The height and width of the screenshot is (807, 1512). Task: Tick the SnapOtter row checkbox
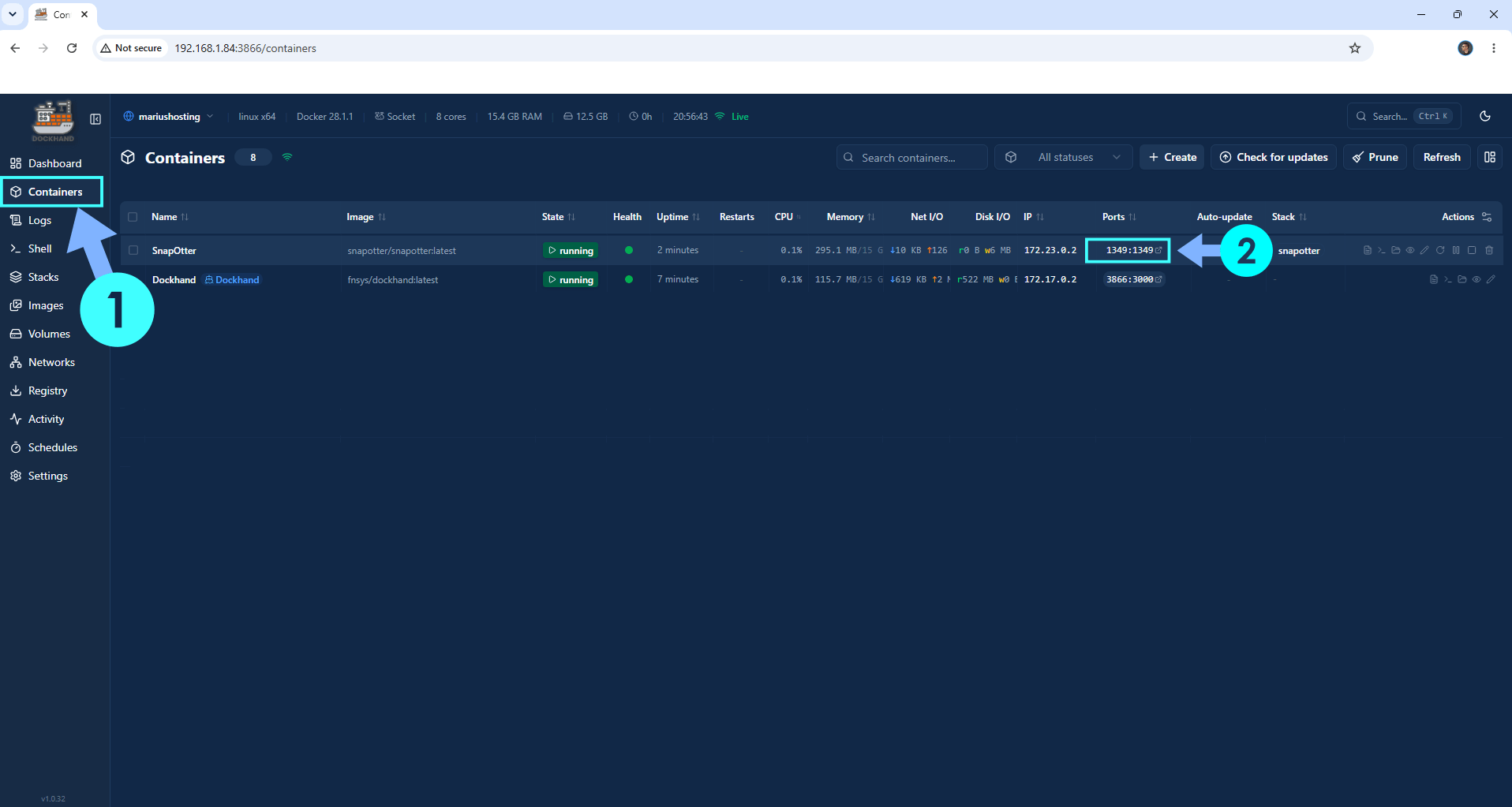(133, 250)
